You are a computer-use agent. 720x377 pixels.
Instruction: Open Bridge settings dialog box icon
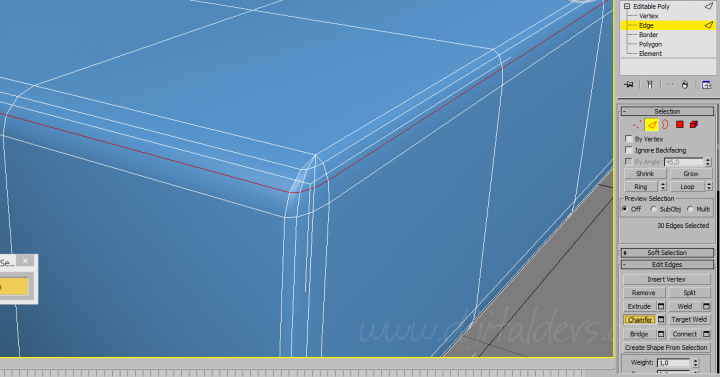pyautogui.click(x=661, y=334)
